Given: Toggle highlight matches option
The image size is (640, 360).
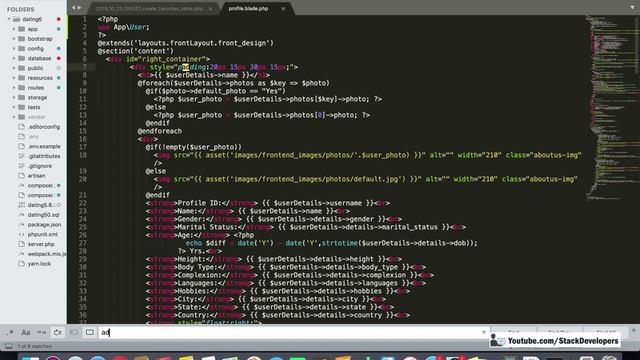Looking at the screenshot, I should click(90, 333).
